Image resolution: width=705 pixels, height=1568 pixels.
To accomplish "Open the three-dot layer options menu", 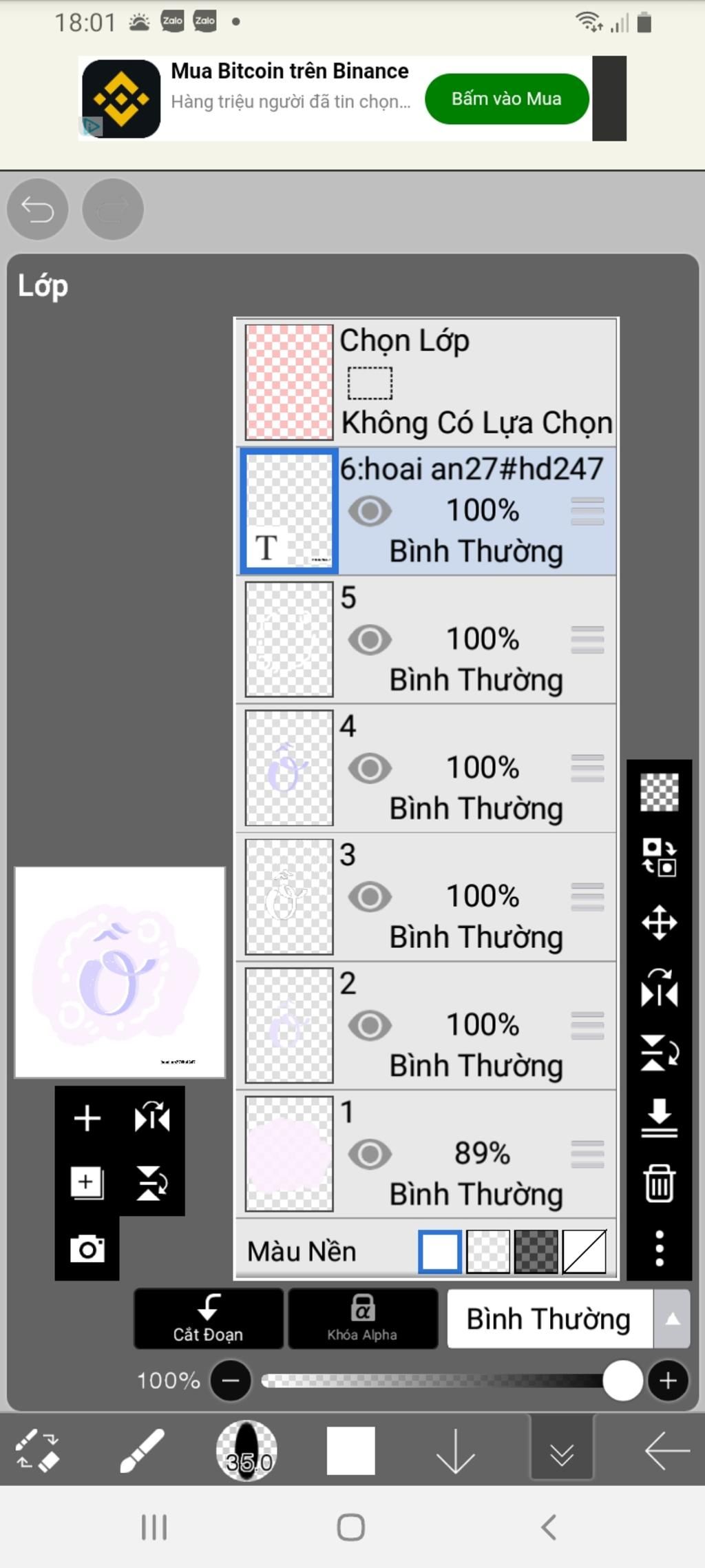I will (x=659, y=1248).
